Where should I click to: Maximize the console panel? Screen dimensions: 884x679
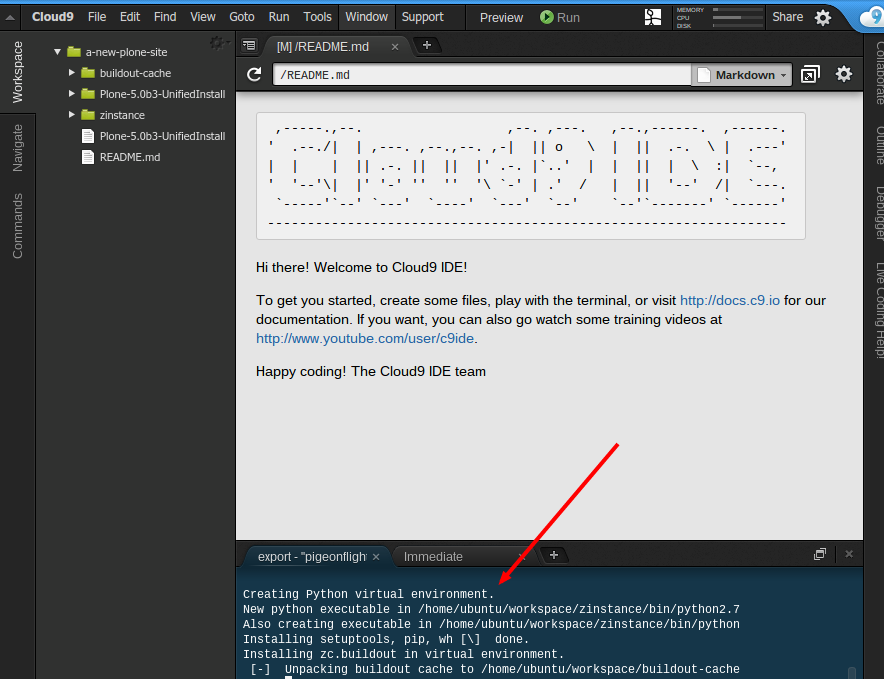pyautogui.click(x=820, y=554)
